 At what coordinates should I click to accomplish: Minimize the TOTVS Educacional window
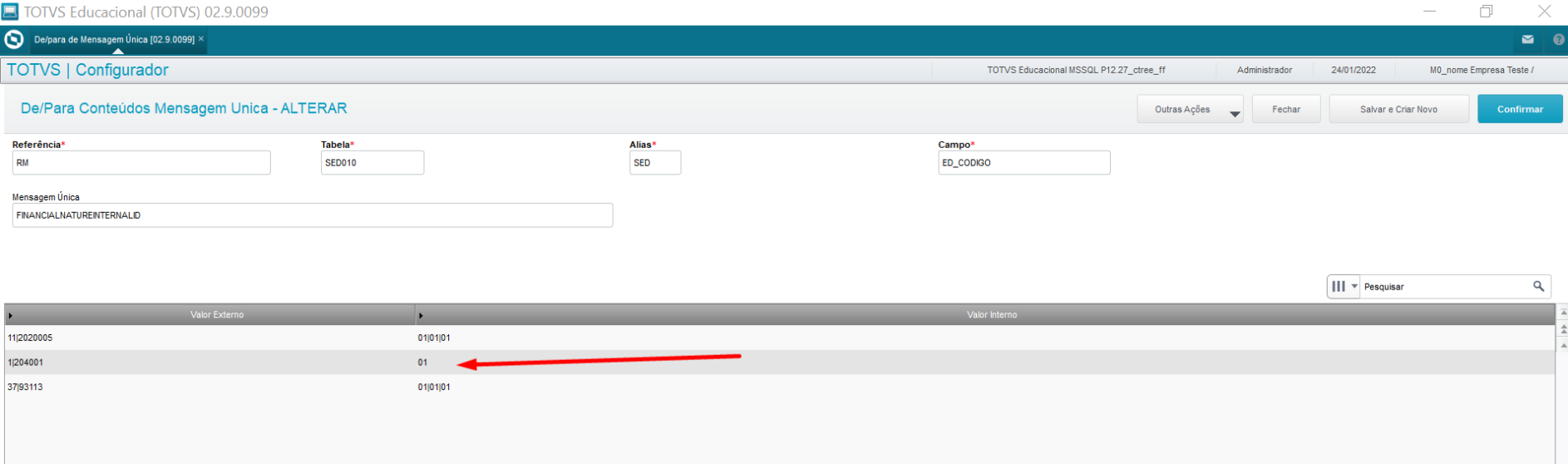1429,12
